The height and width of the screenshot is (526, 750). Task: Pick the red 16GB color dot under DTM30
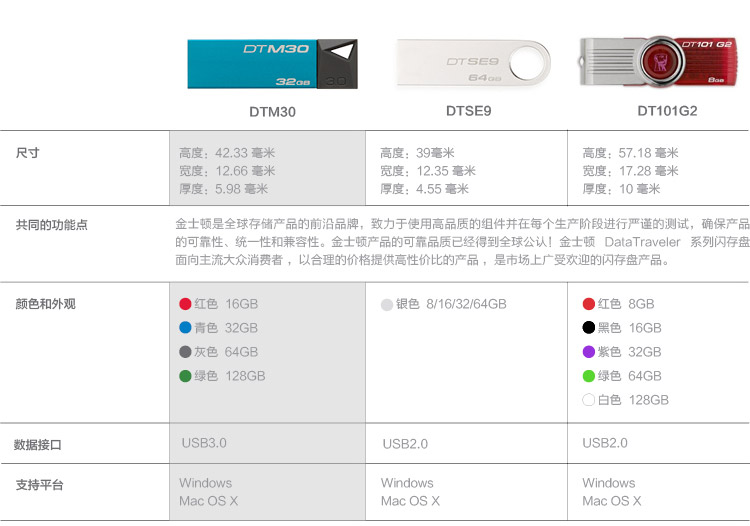tap(185, 304)
